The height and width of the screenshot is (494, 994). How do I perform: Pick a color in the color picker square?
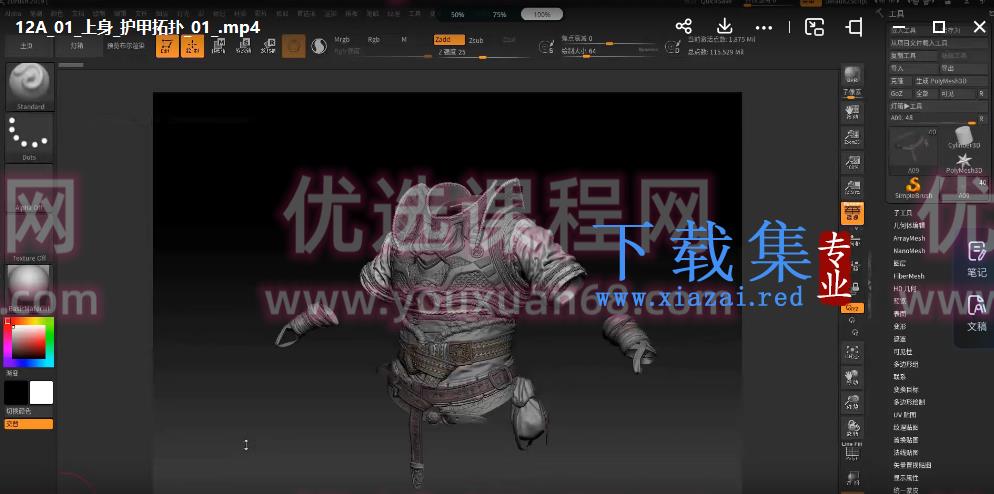(x=28, y=342)
